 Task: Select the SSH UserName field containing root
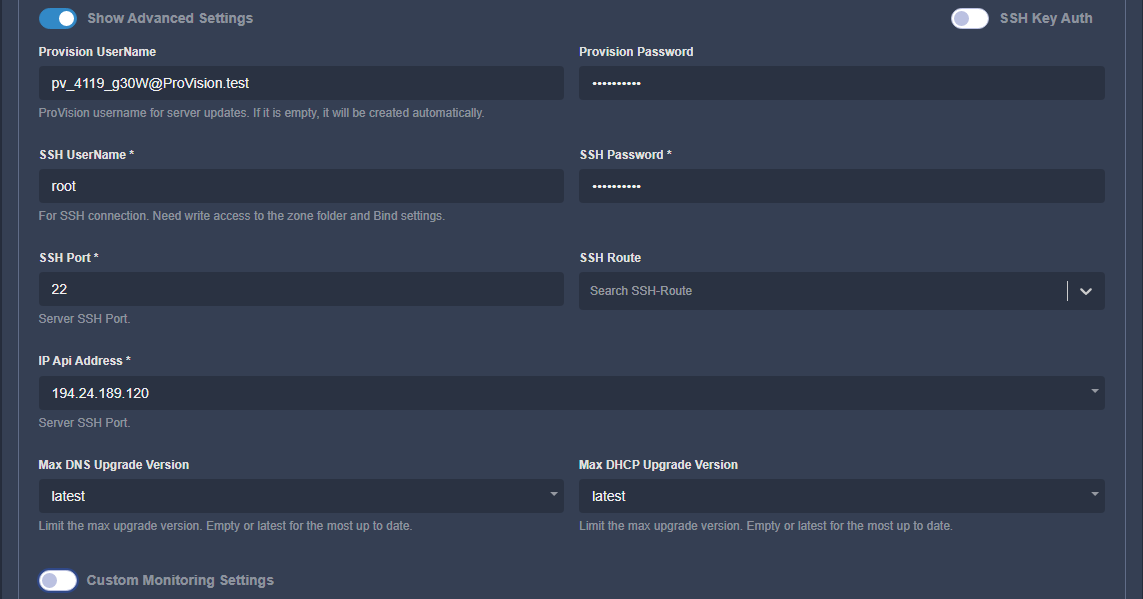click(x=300, y=186)
